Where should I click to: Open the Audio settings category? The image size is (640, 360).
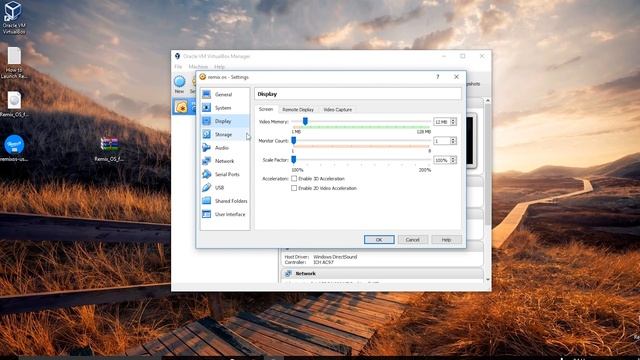click(225, 148)
